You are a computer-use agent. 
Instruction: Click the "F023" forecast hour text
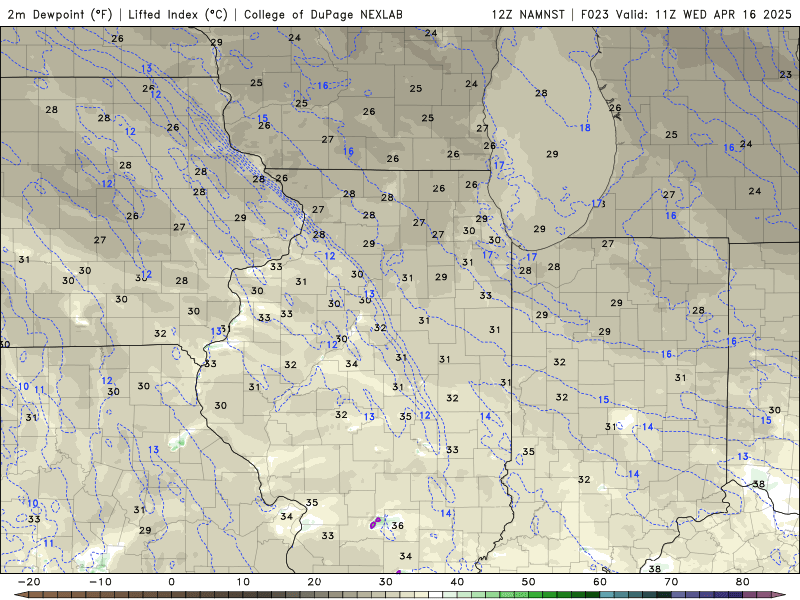click(596, 14)
